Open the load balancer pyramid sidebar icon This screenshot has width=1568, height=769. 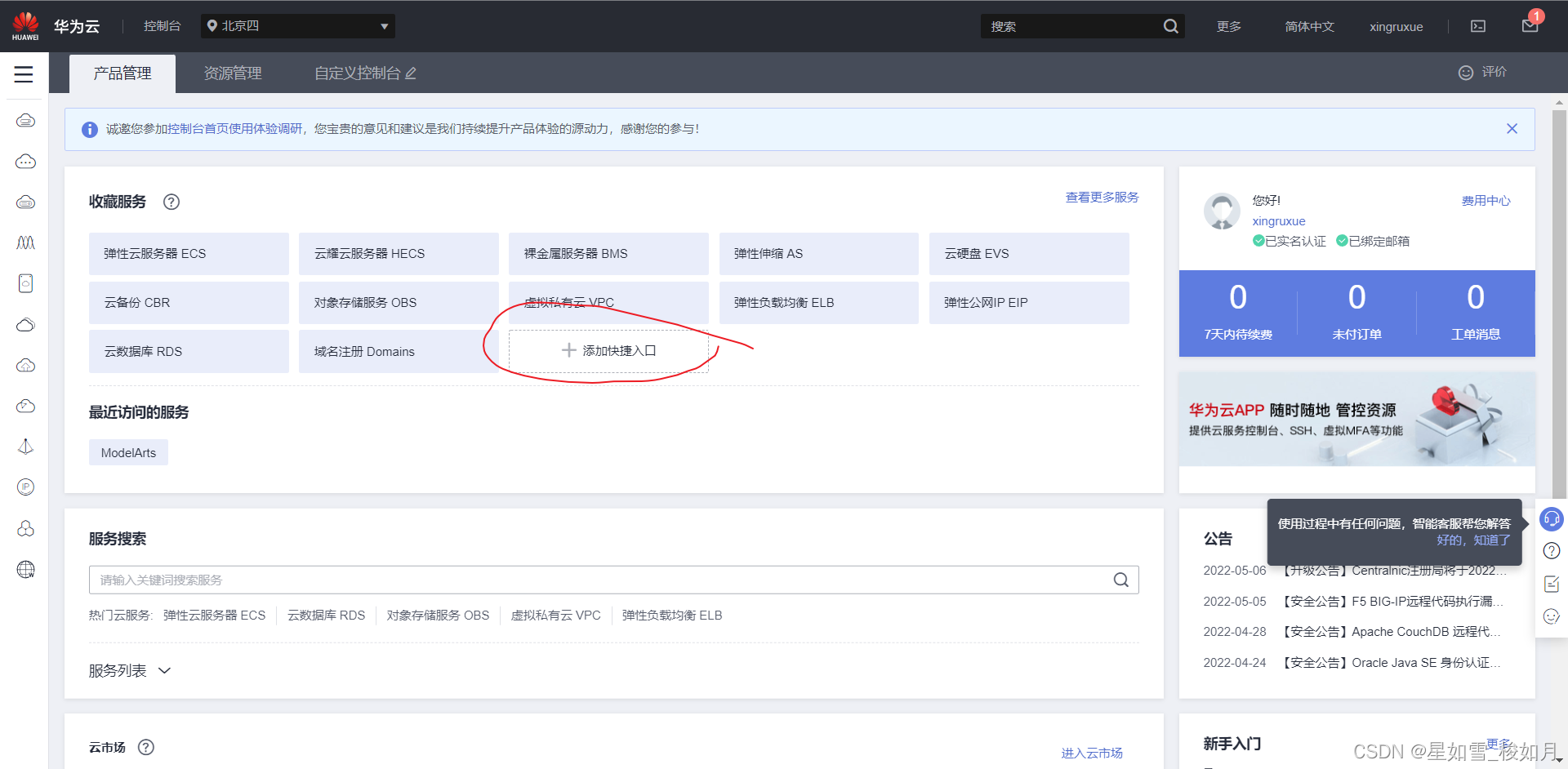tap(25, 447)
